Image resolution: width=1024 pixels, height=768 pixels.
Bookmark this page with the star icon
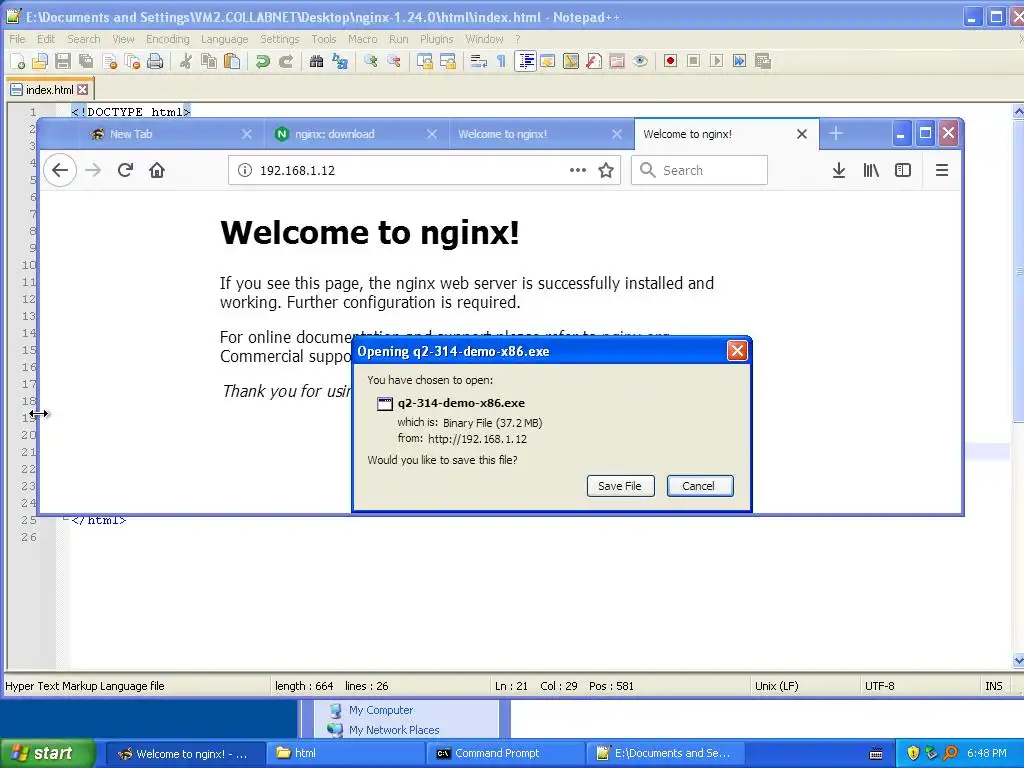point(606,170)
